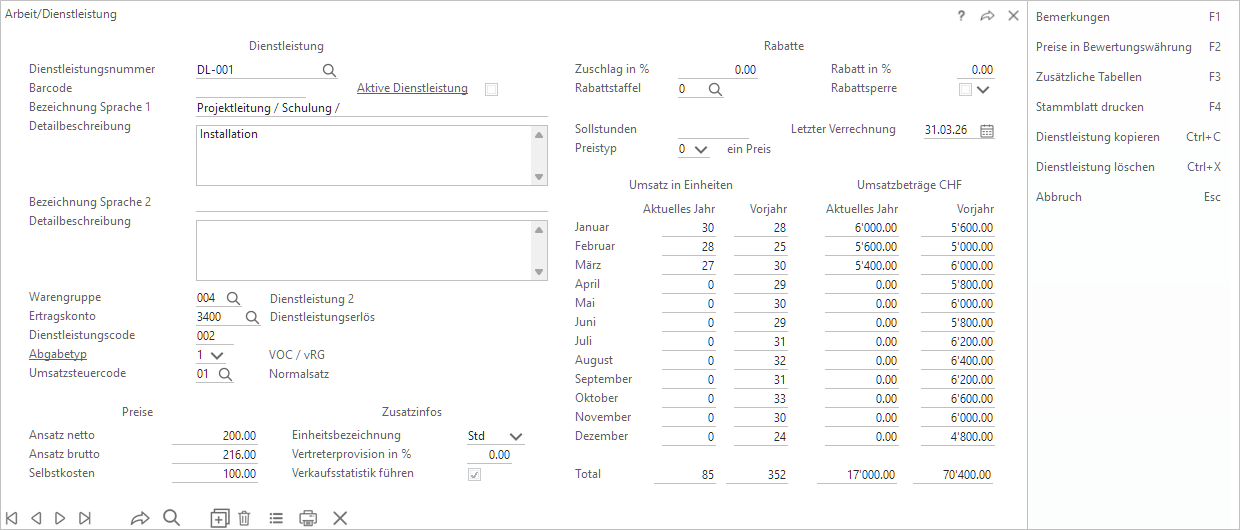Click the Ansatz netto price field
Image resolution: width=1240 pixels, height=530 pixels.
215,436
